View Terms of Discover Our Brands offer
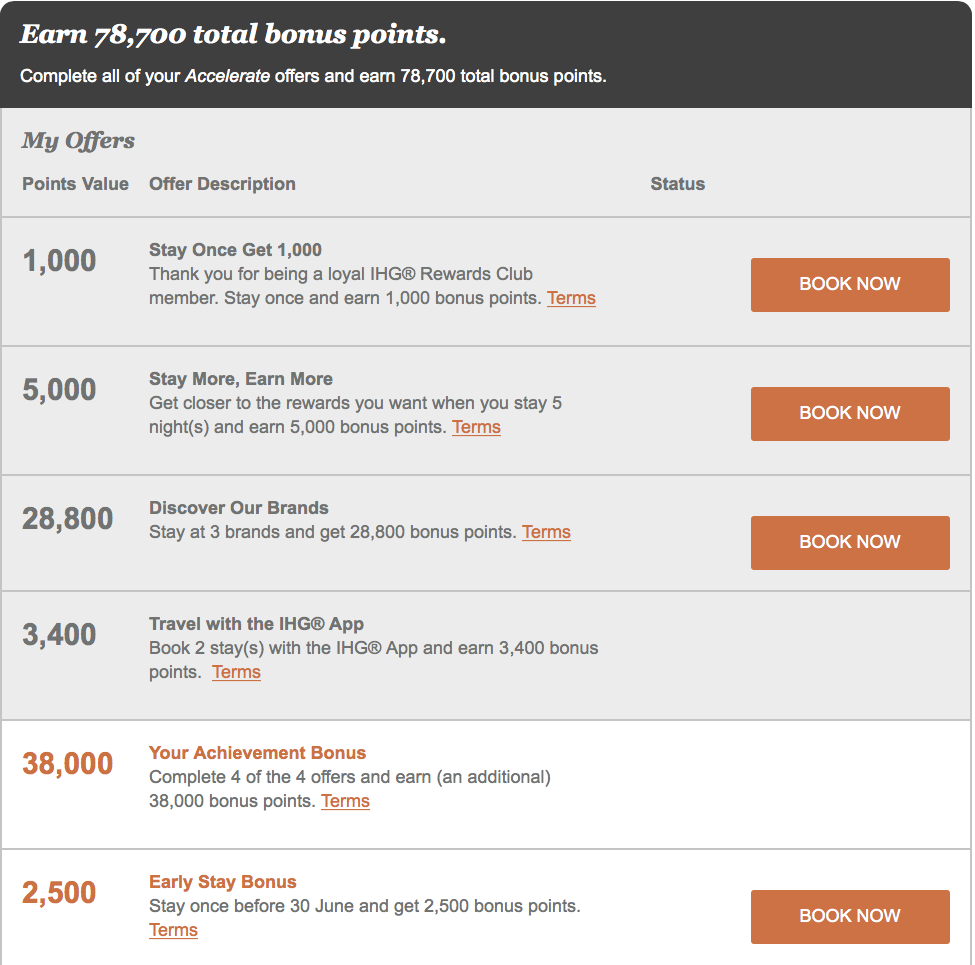The height and width of the screenshot is (965, 975). pos(546,532)
